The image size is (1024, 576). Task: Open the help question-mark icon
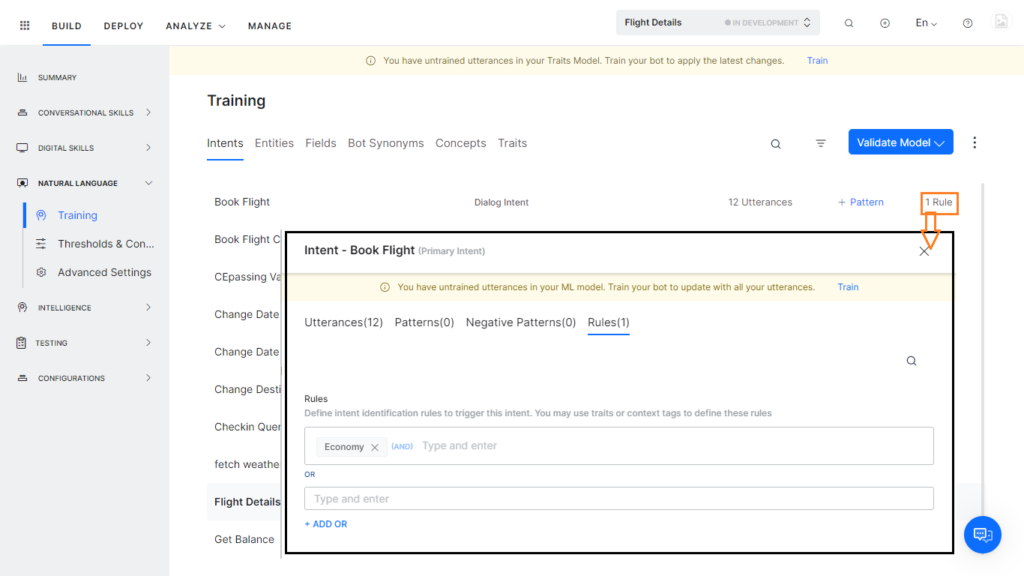coord(966,22)
